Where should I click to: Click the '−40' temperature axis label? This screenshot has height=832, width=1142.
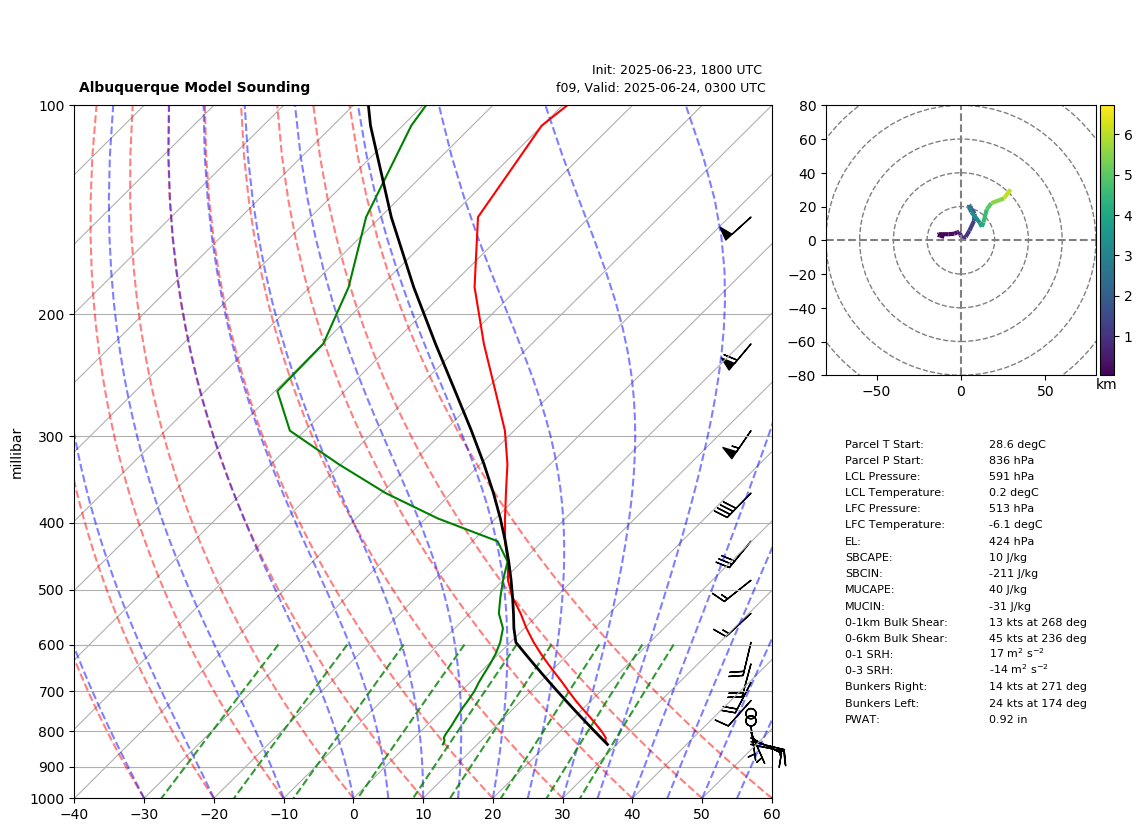(x=74, y=815)
